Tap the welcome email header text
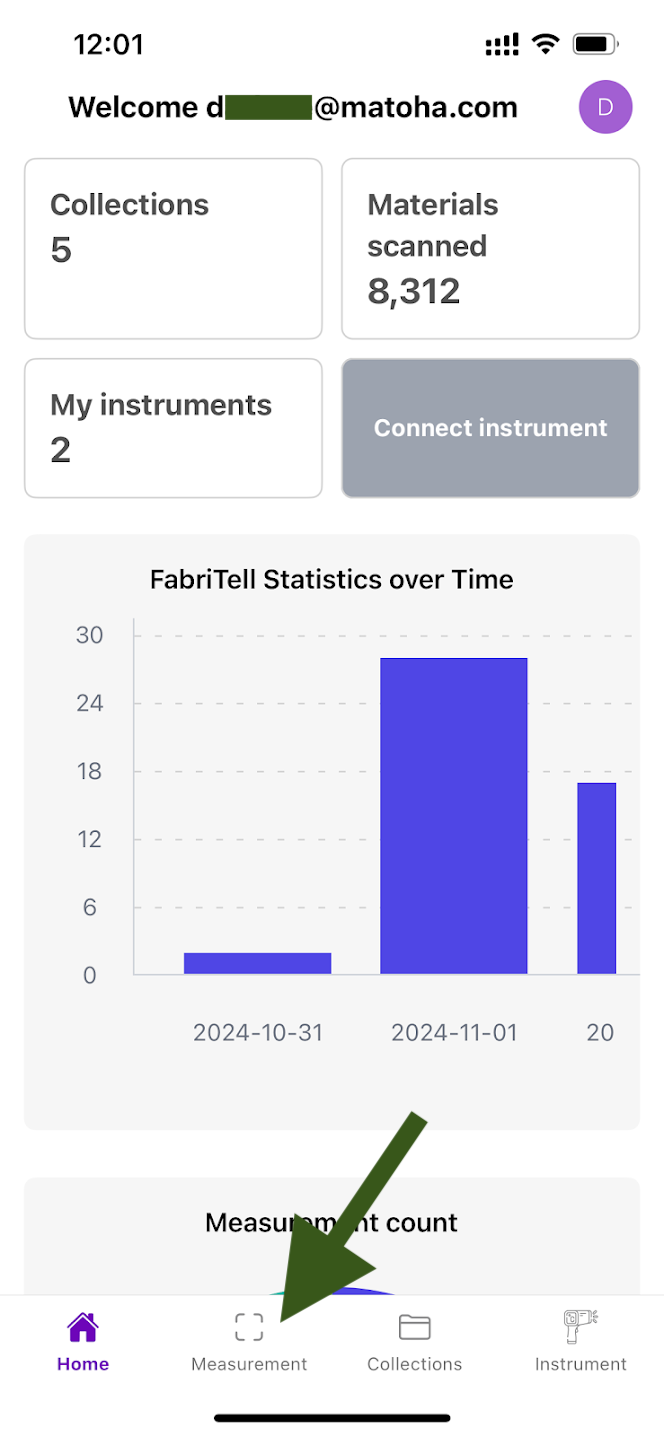Viewport: 664px width, 1436px height. 293,107
